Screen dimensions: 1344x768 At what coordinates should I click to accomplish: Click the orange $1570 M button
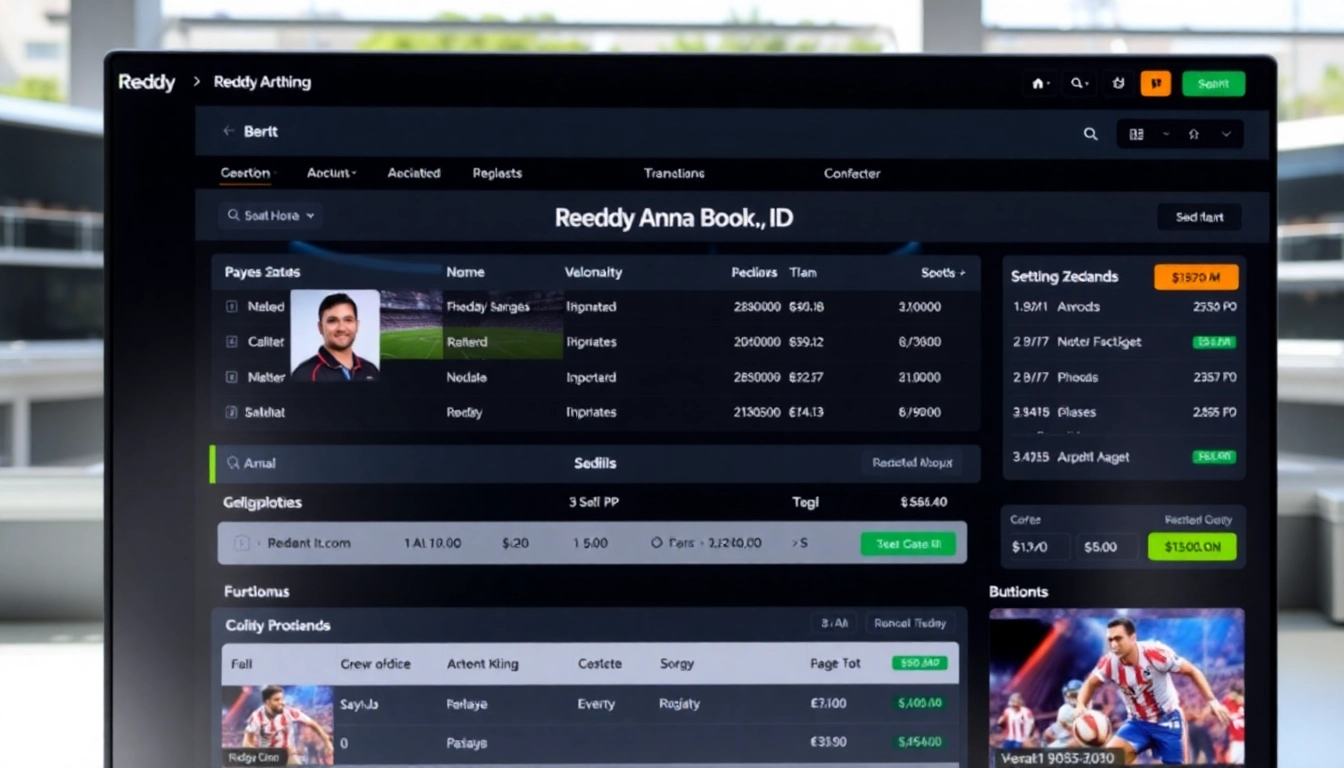point(1196,277)
